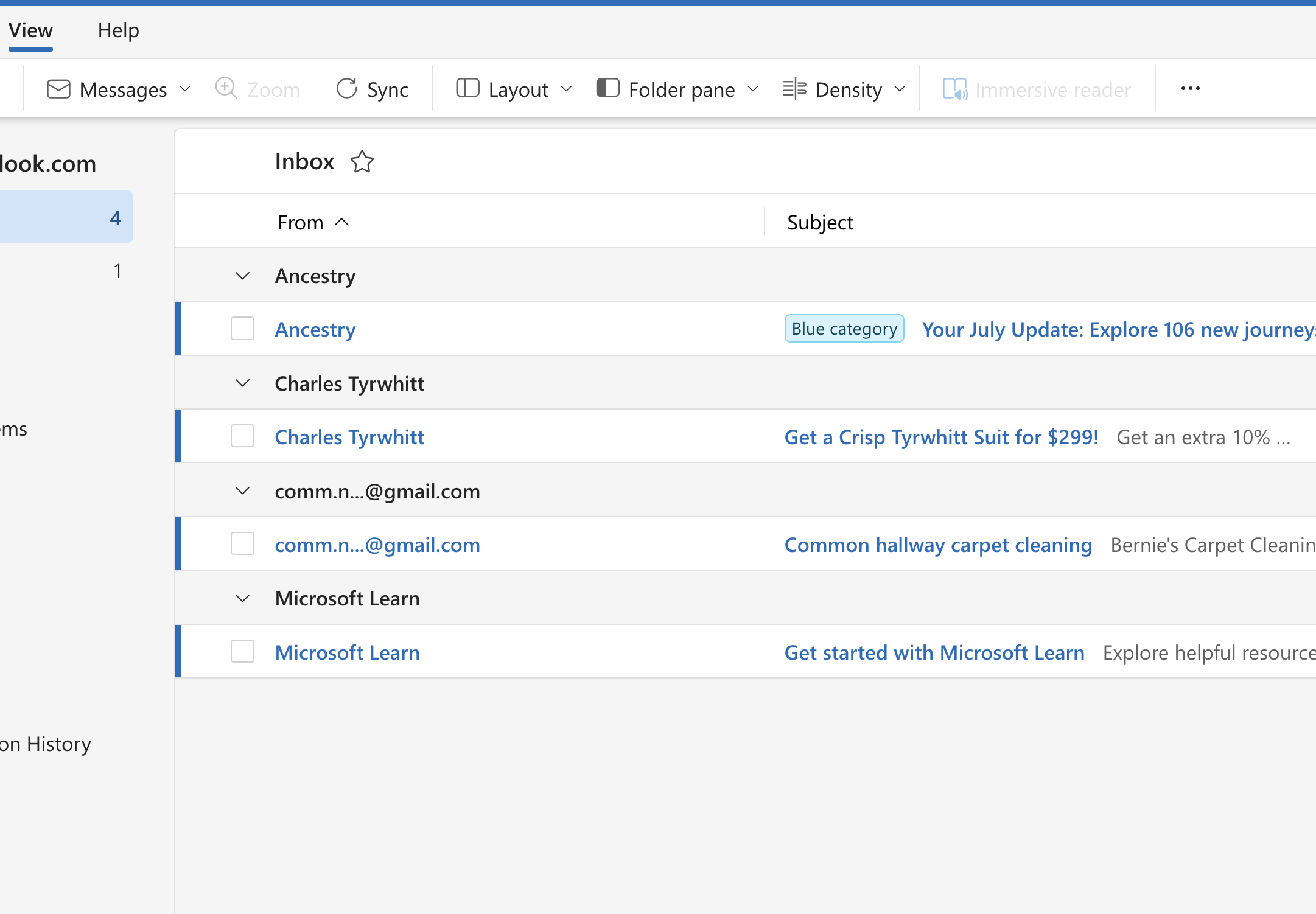Click the Ancestry sender name in message row
The image size is (1316, 914).
(x=315, y=329)
